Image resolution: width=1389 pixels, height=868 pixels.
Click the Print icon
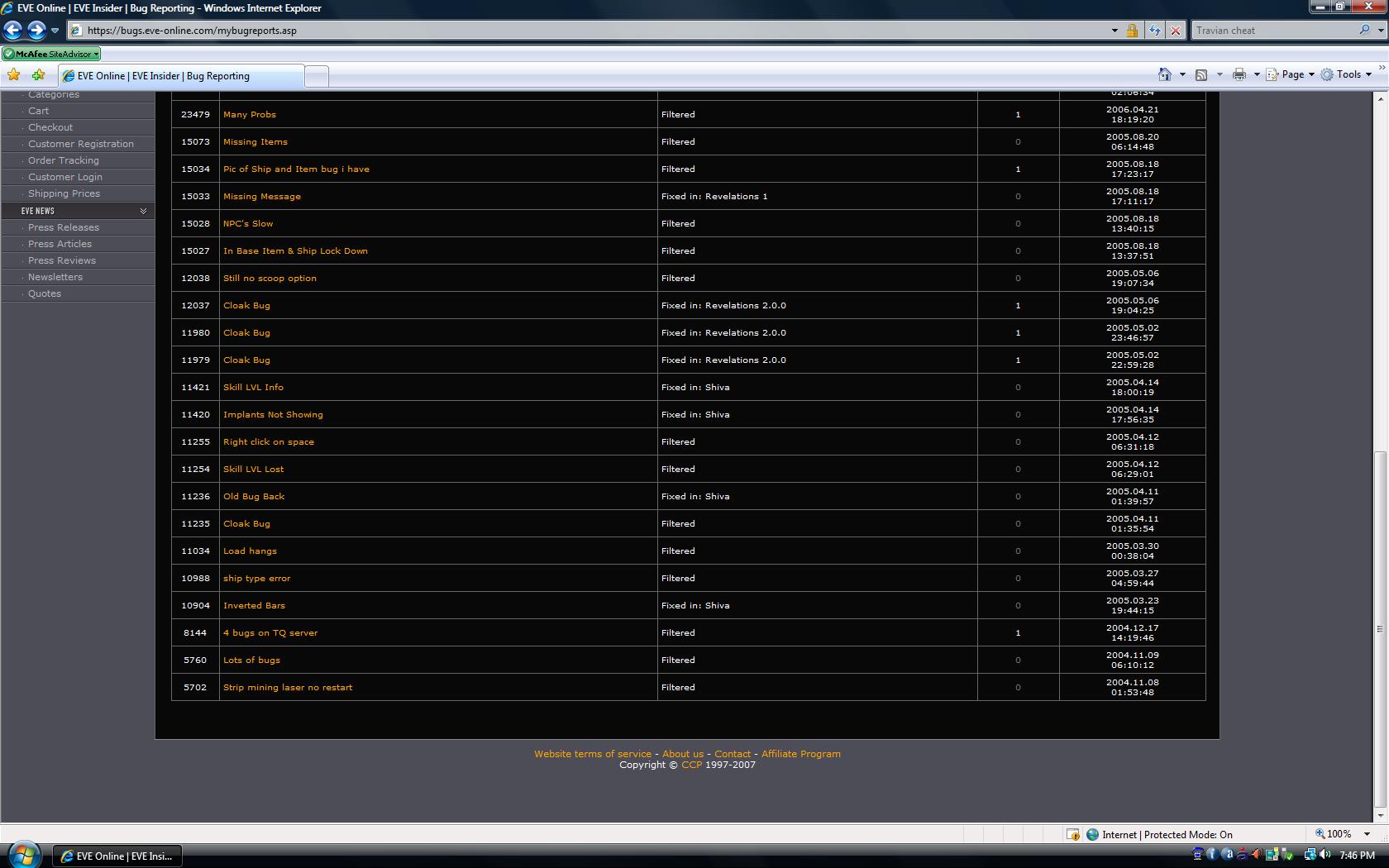pyautogui.click(x=1239, y=74)
